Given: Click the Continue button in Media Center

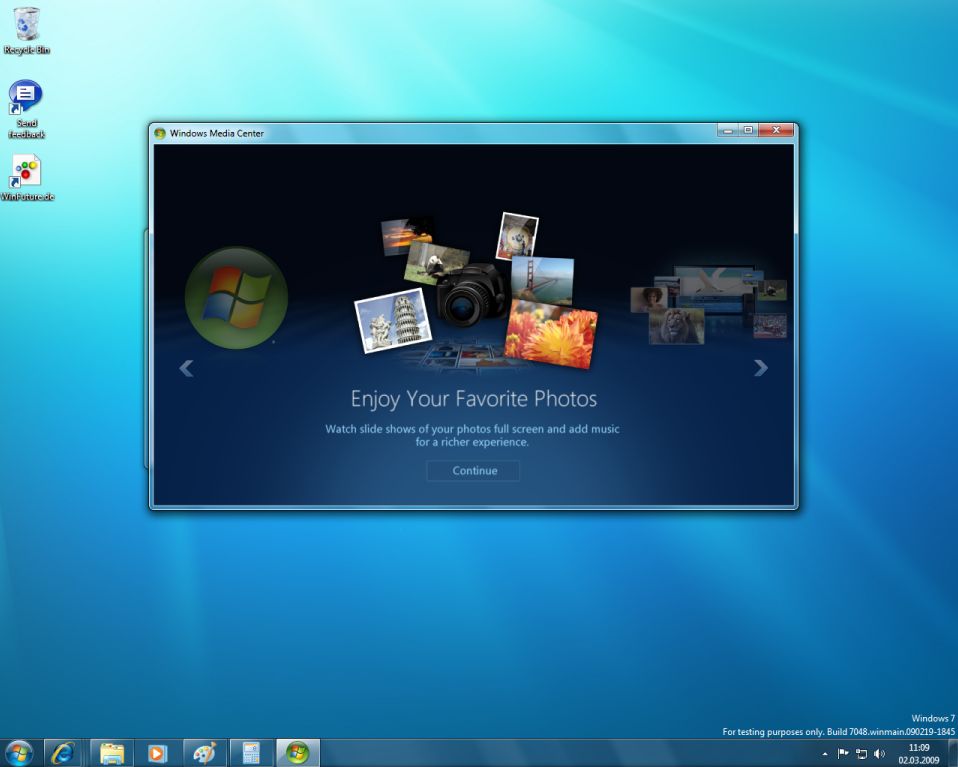Looking at the screenshot, I should pos(473,471).
